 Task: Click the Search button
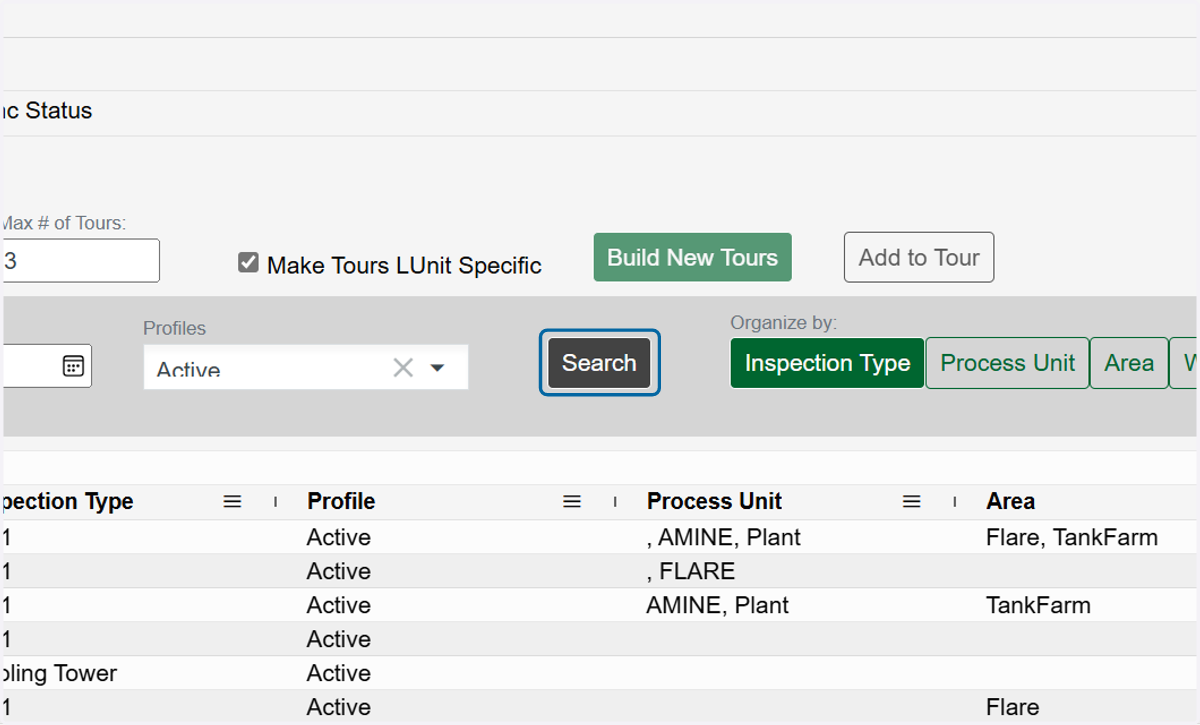click(x=599, y=363)
